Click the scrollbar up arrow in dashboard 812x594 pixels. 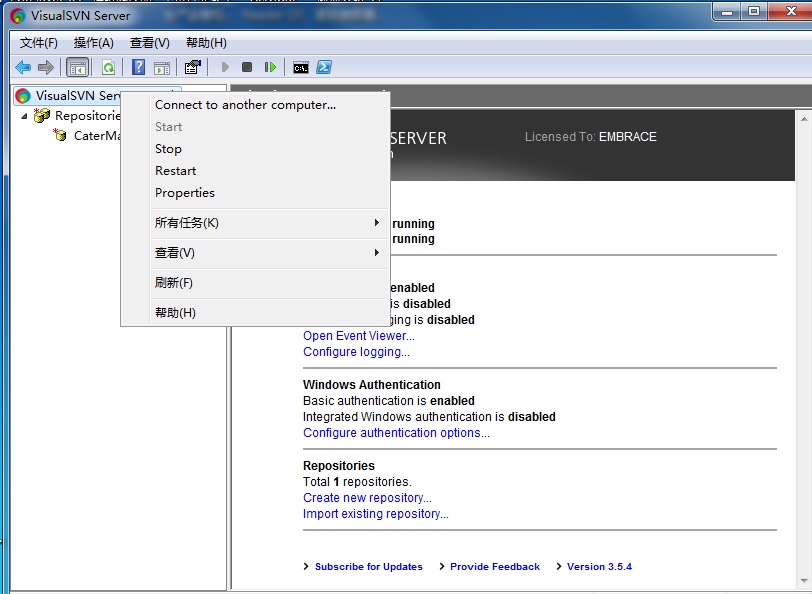click(x=804, y=120)
